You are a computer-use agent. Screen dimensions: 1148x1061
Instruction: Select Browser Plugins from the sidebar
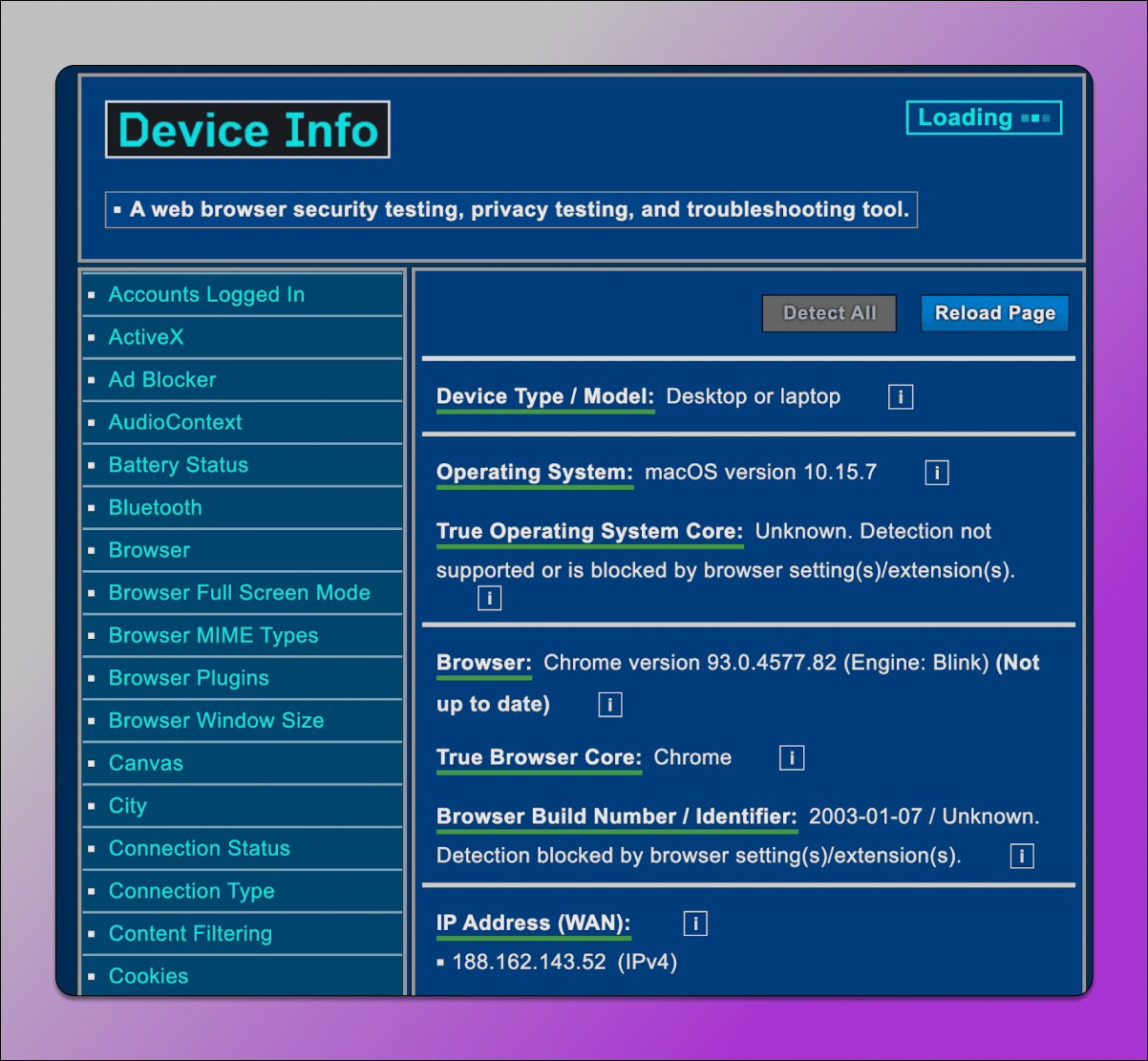(x=188, y=677)
